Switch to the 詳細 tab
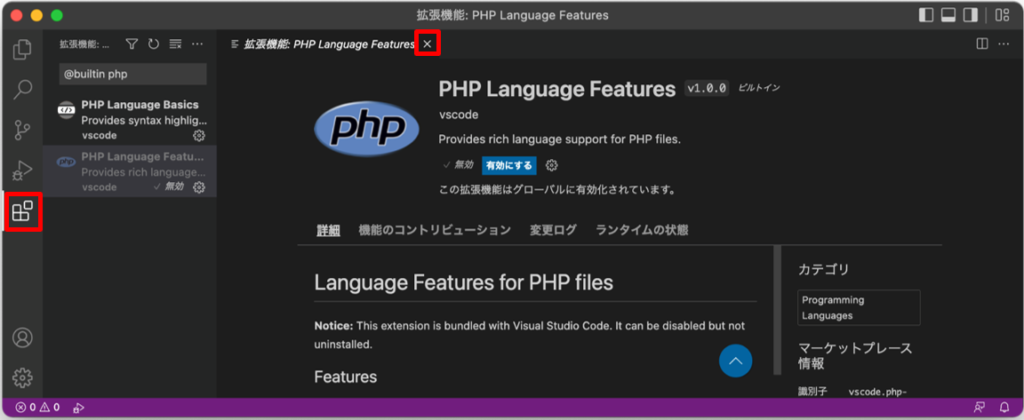Screen dimensions: 1024x420 [328, 230]
